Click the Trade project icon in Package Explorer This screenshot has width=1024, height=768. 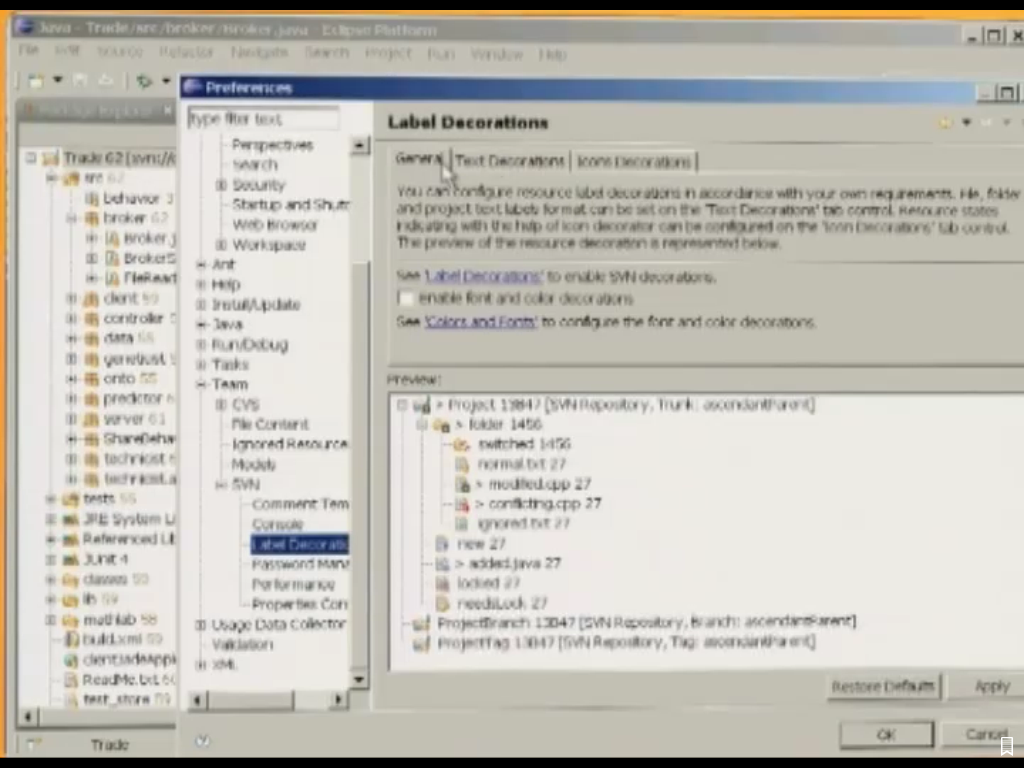(51, 158)
